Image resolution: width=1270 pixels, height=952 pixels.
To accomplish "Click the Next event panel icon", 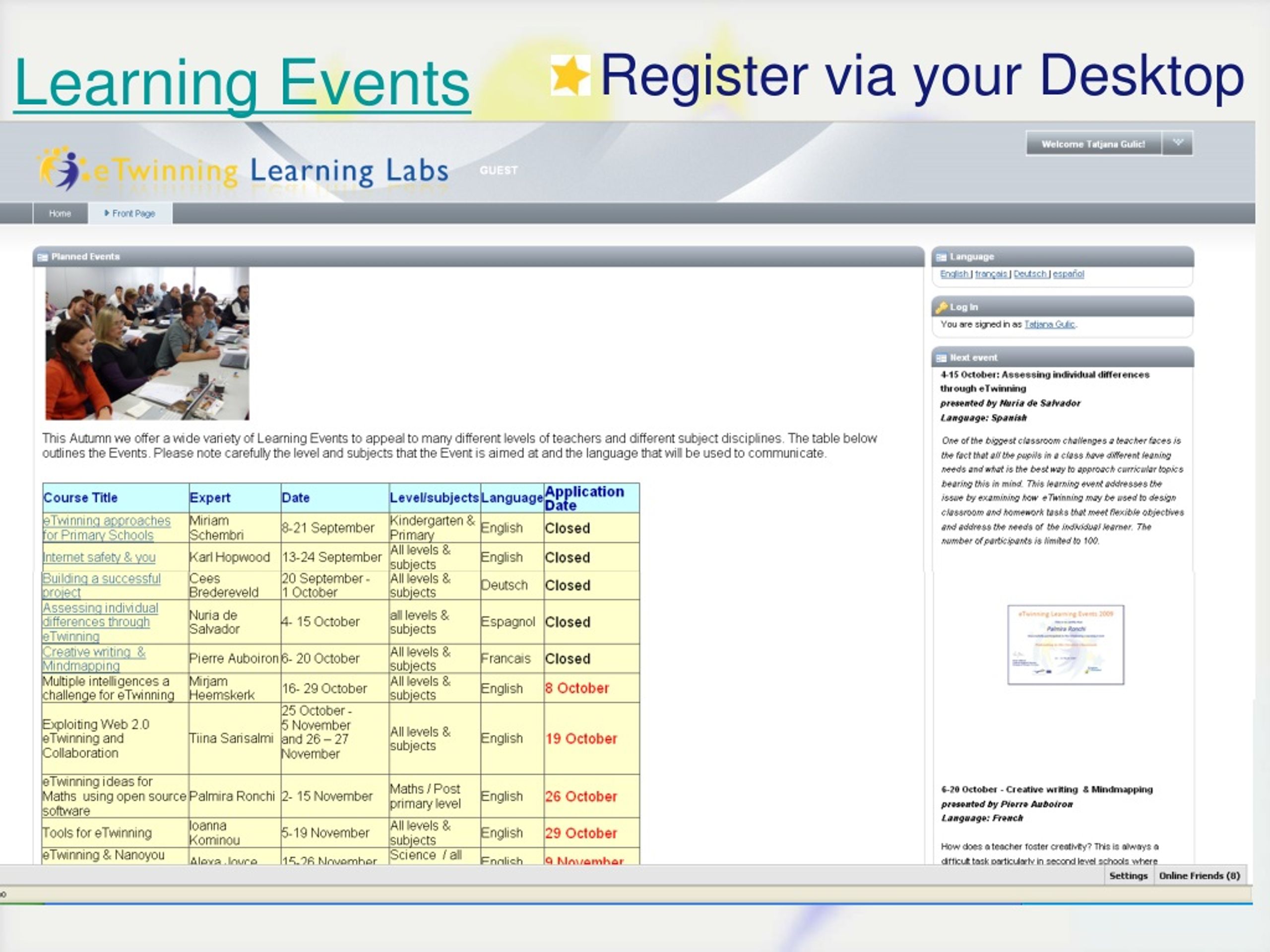I will click(x=941, y=358).
